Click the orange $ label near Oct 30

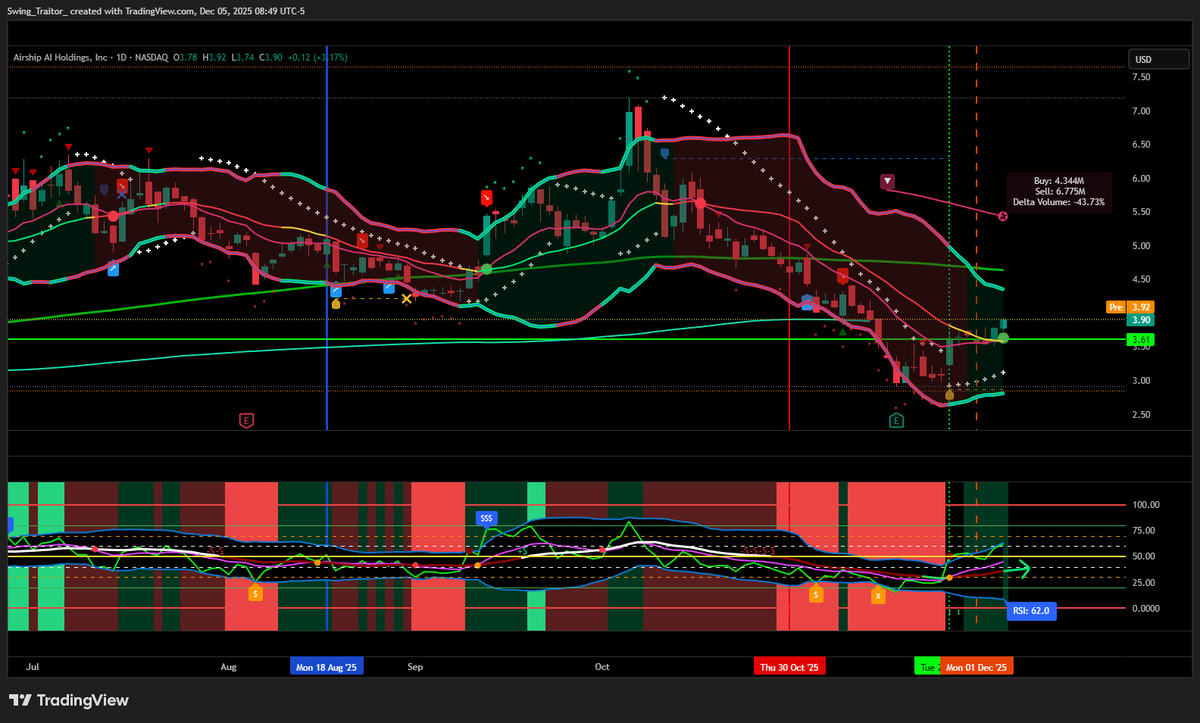pos(817,594)
